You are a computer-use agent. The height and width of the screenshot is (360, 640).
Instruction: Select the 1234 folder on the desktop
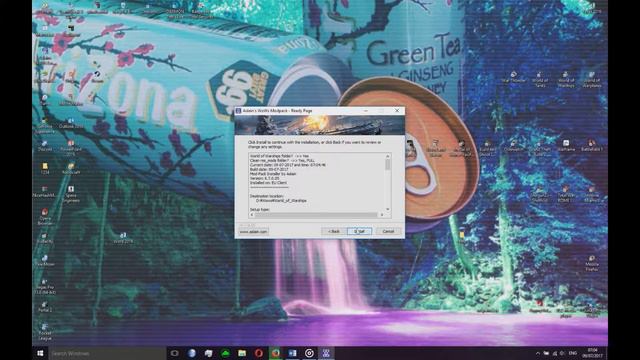pos(44,169)
